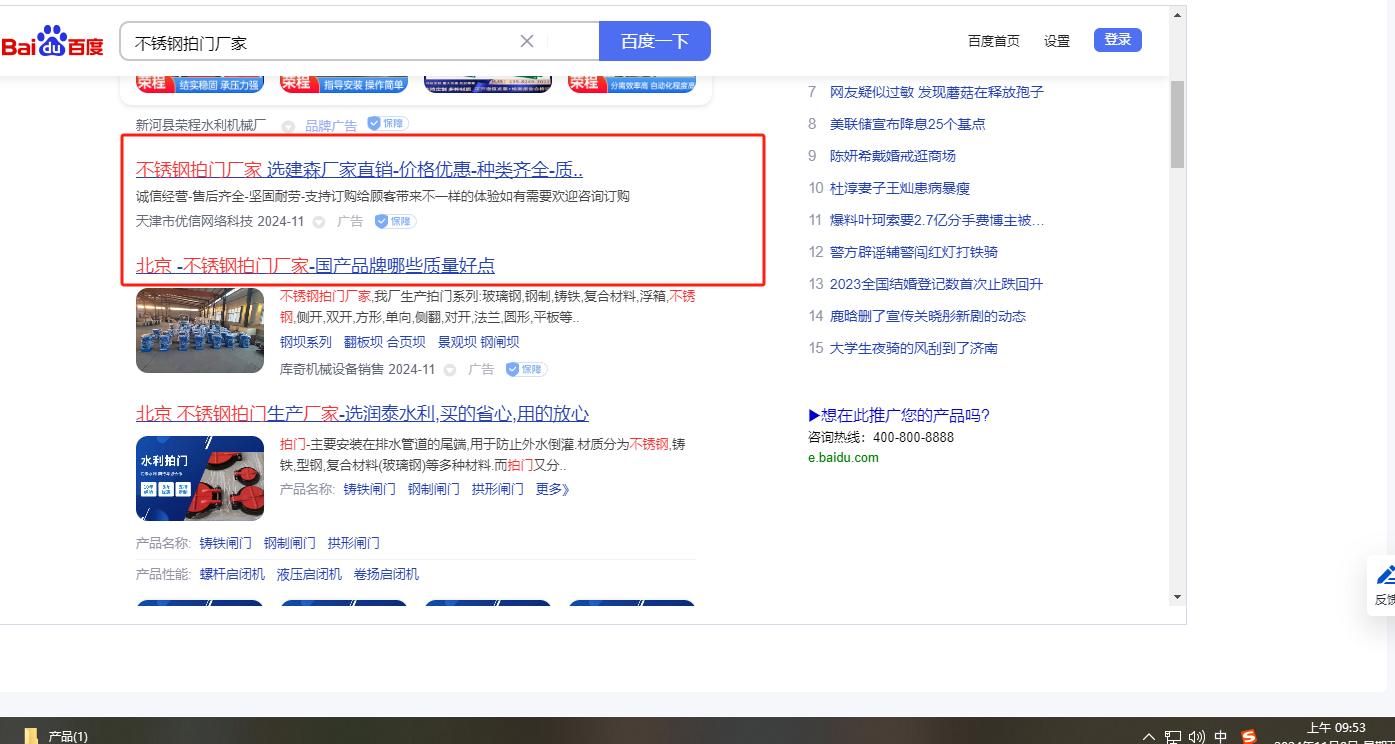Expand dropdown arrow after 天津市优信网络科技 2024-11
Screen dimensions: 1395x744
[319, 222]
